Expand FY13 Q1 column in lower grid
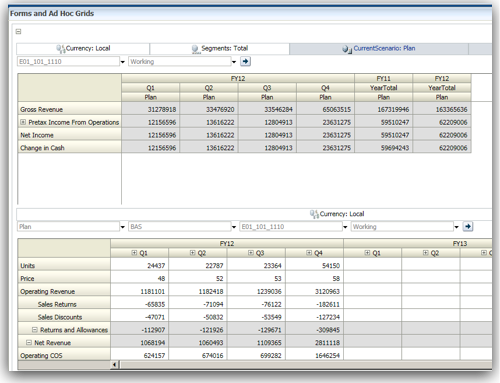 coord(367,253)
